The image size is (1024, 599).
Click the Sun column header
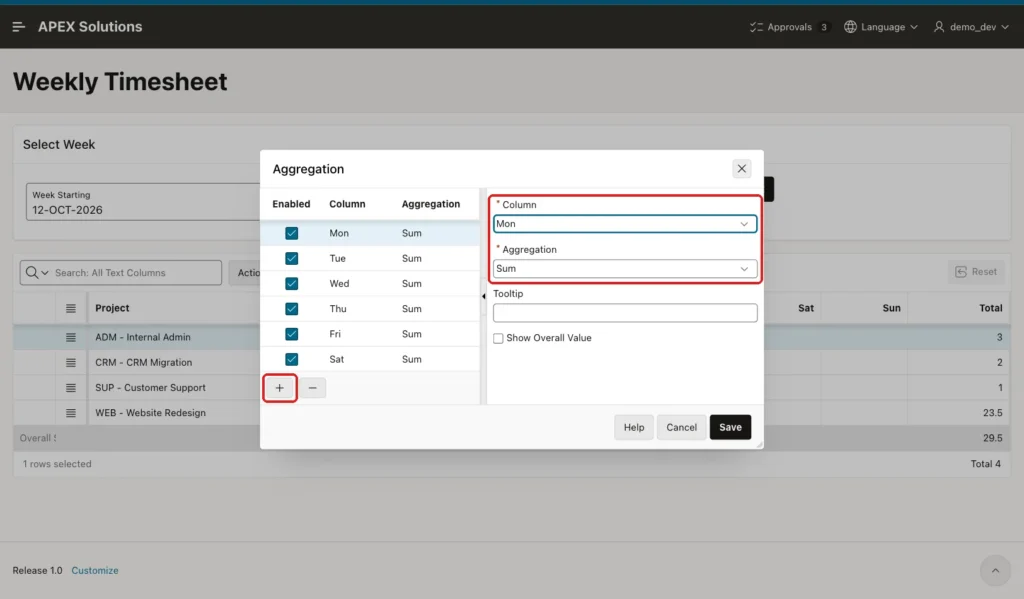click(x=891, y=308)
